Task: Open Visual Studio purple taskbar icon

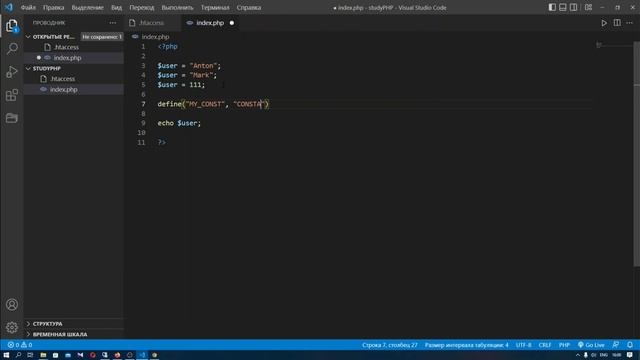Action: tap(80, 355)
